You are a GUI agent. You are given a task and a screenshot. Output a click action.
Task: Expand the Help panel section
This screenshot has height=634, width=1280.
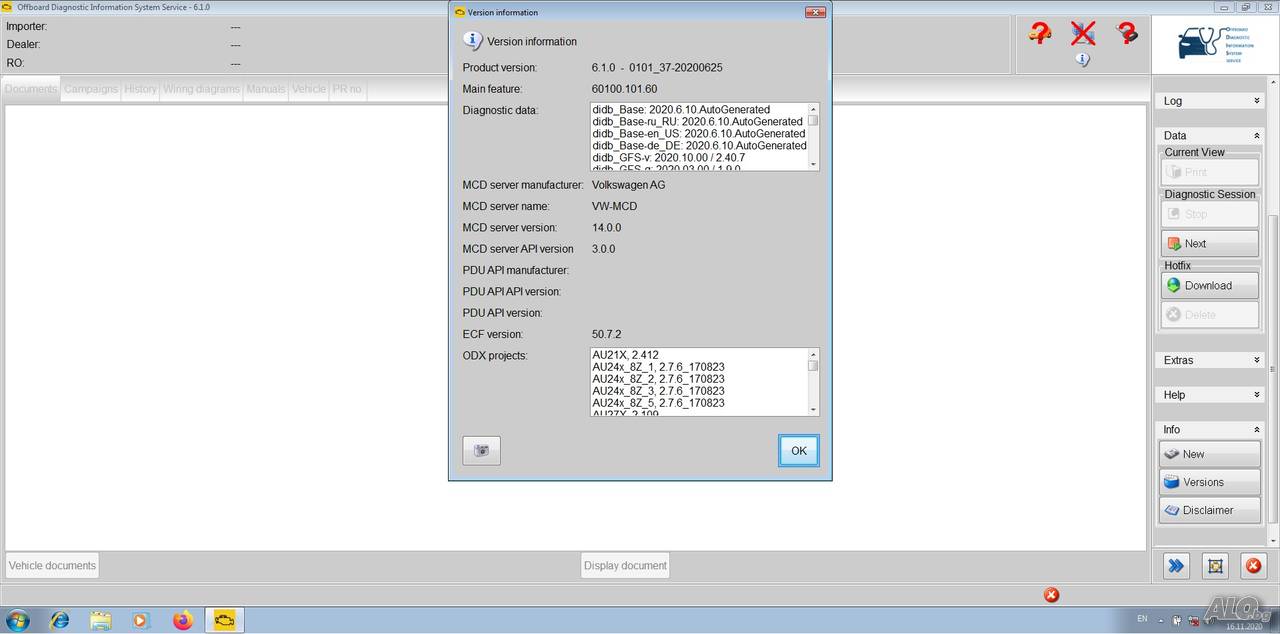tap(1210, 395)
